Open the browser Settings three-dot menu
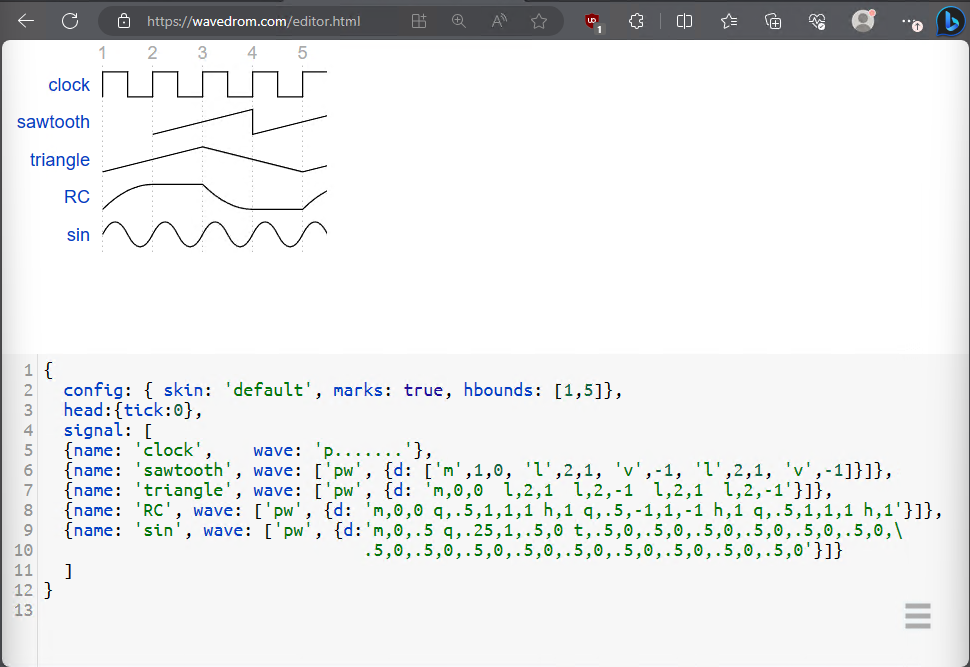The width and height of the screenshot is (970, 667). (x=906, y=21)
